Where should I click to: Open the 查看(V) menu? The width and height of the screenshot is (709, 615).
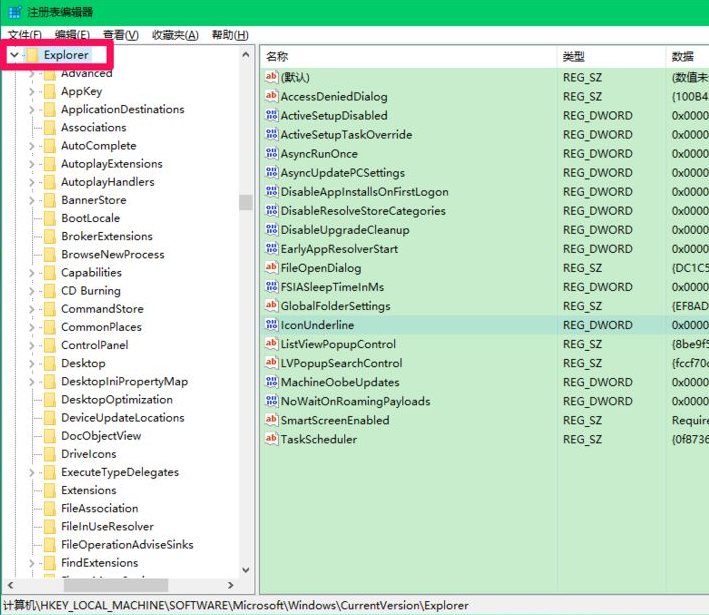[120, 35]
